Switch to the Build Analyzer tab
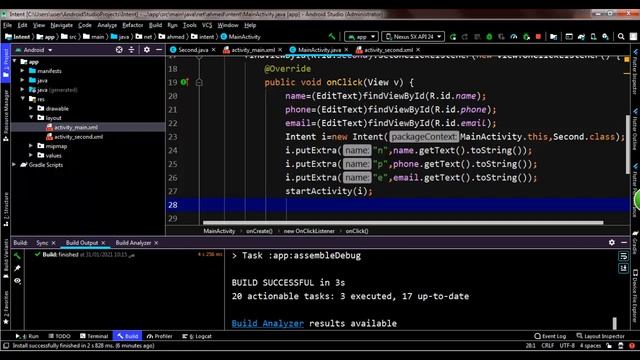Screen dimensions: 640x360 [133, 243]
